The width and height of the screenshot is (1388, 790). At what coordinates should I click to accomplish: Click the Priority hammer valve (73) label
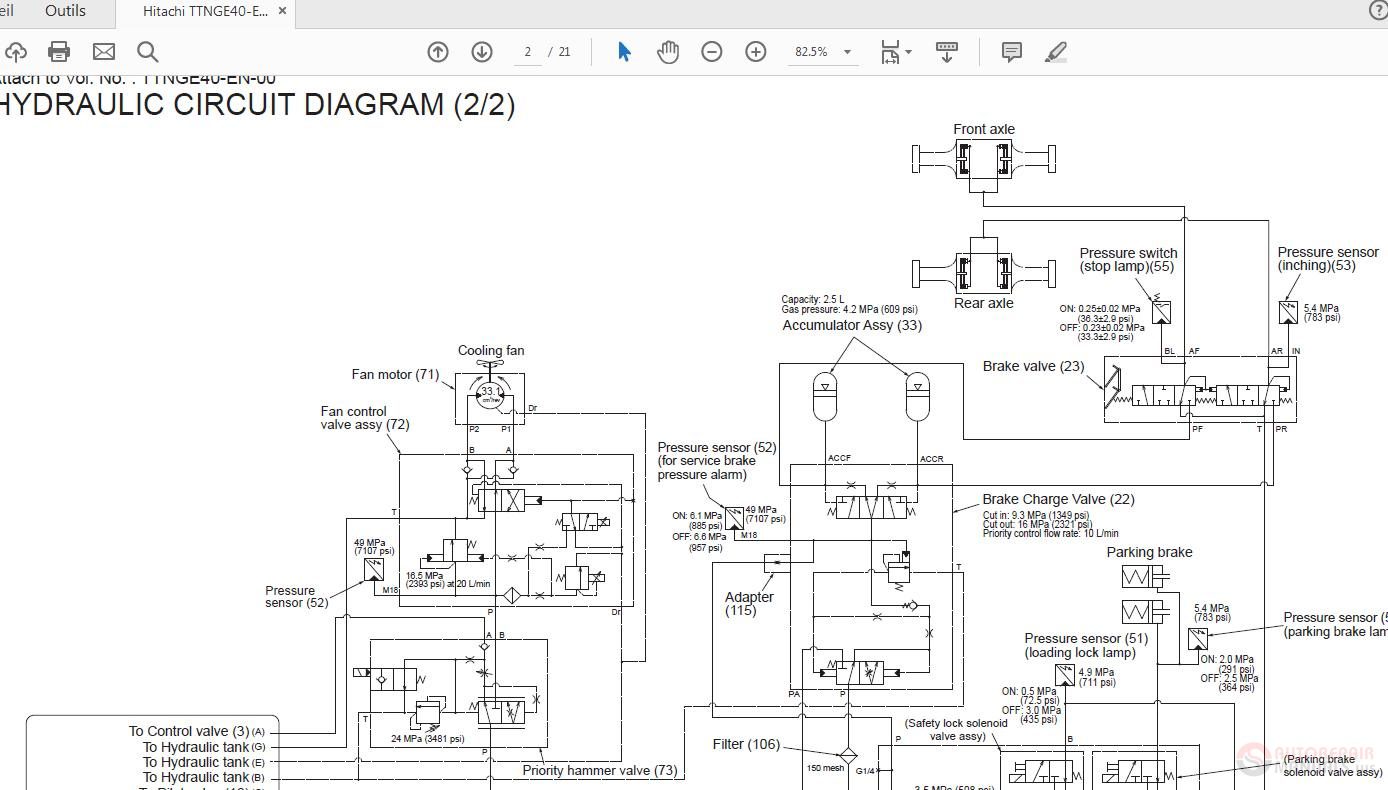point(599,770)
